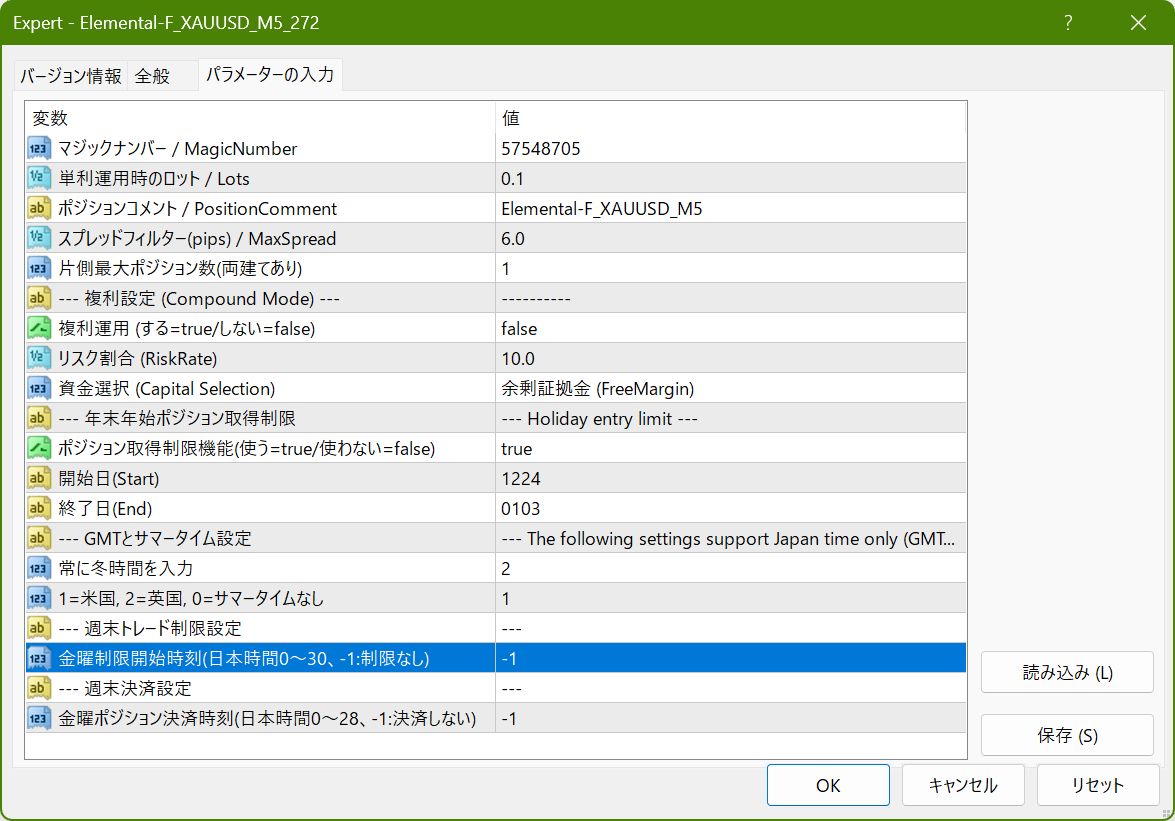Toggle the ポジション取得制限機能 true value
Screen dimensions: 1175x821
pos(730,449)
